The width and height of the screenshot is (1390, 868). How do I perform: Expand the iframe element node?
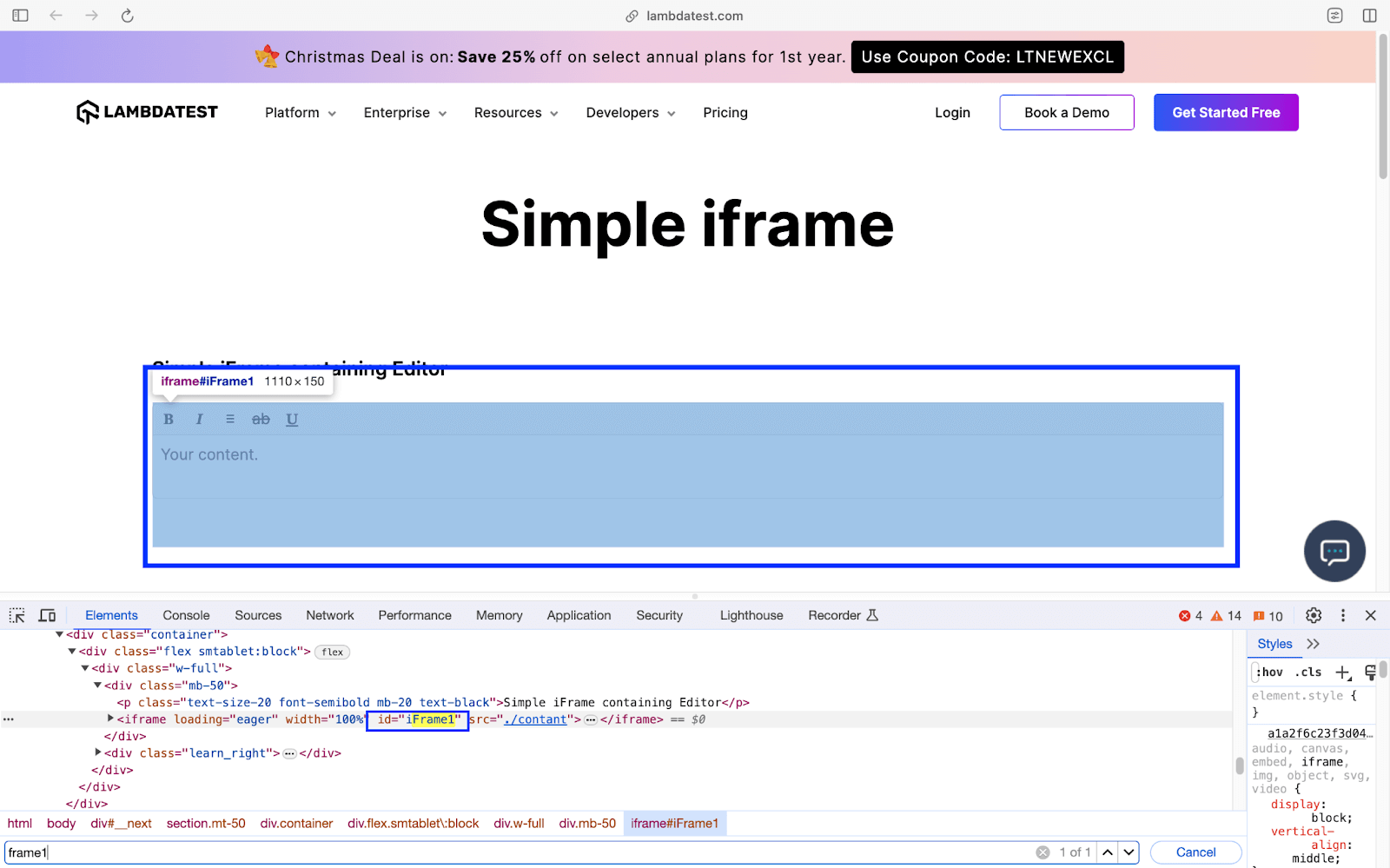(110, 719)
